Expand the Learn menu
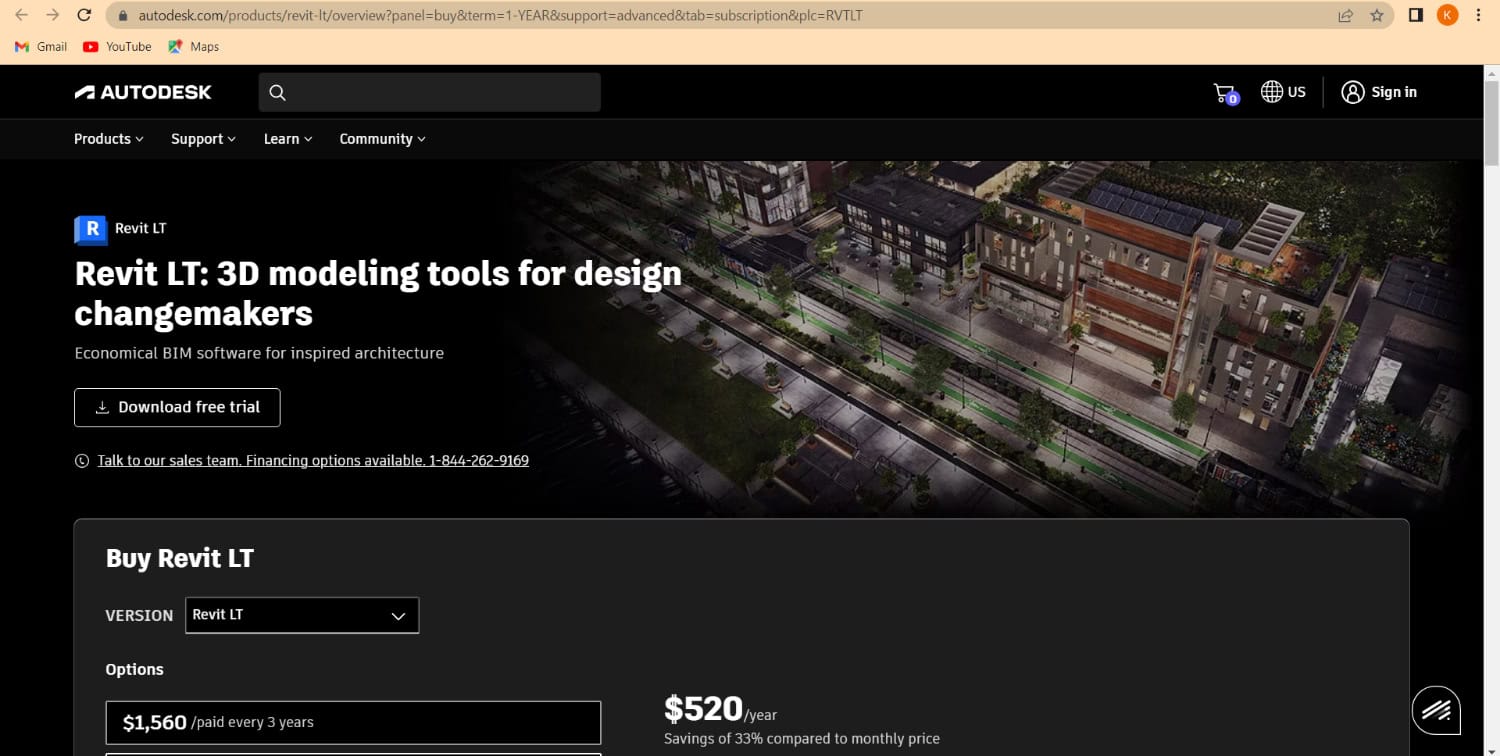Screen dimensions: 1500x756 coord(288,139)
